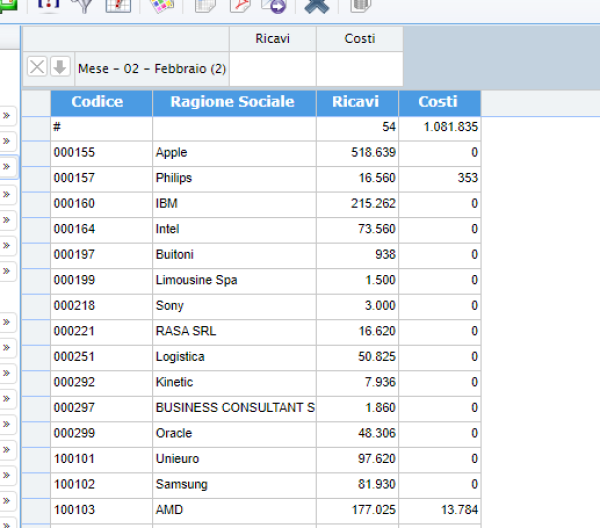
Task: Open the color palette tool
Action: [160, 6]
